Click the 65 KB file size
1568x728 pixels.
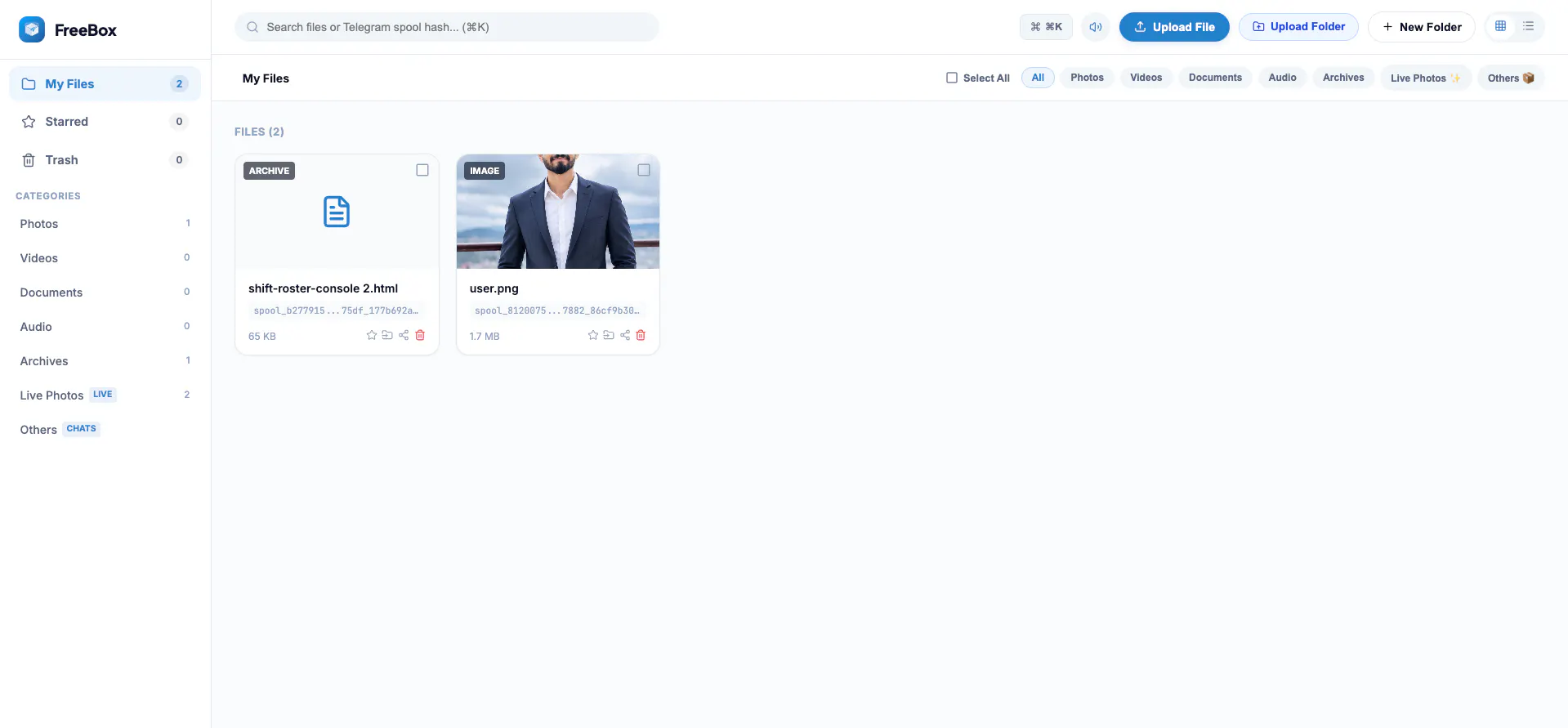262,336
